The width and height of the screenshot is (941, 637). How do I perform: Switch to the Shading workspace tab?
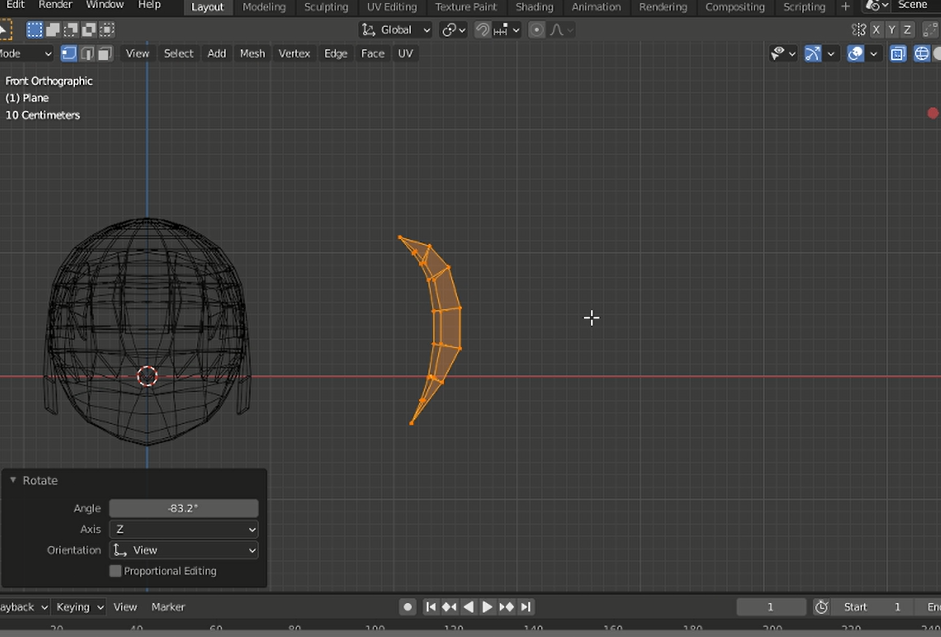534,7
